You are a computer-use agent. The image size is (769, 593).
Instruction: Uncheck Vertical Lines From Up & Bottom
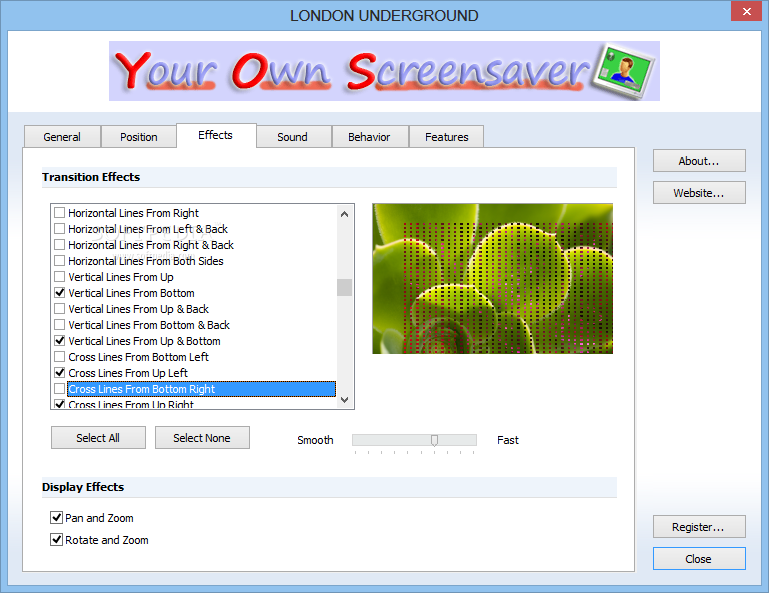(x=59, y=341)
